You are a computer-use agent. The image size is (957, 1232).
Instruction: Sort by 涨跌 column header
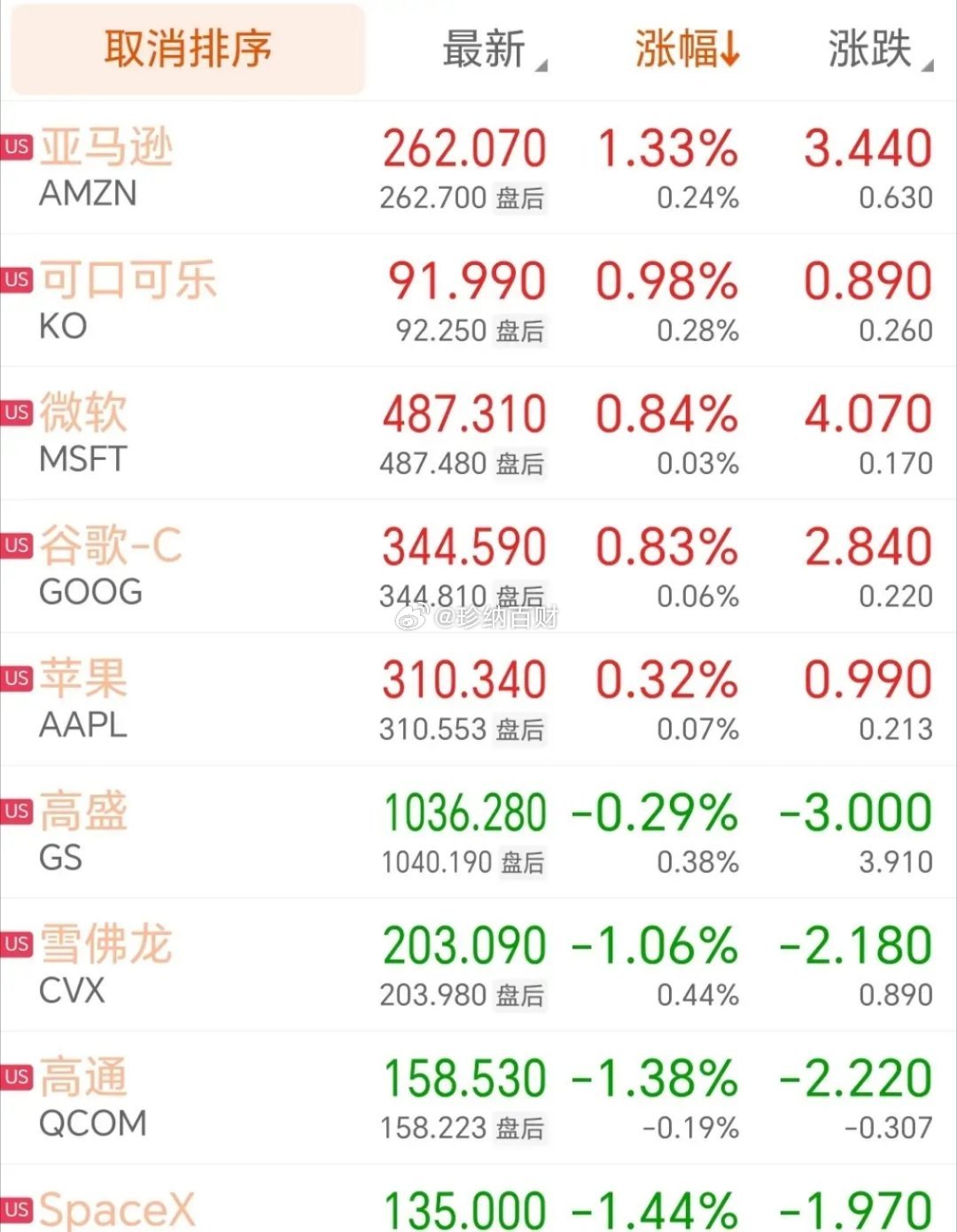(880, 50)
